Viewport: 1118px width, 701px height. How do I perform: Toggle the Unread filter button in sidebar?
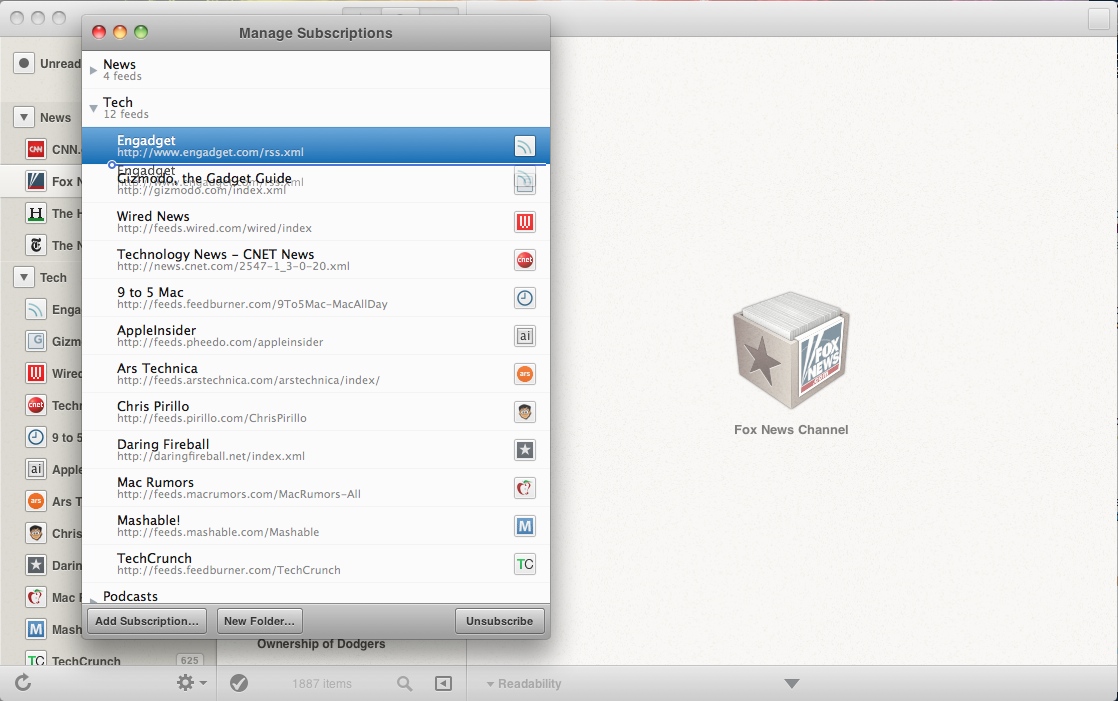tap(24, 63)
